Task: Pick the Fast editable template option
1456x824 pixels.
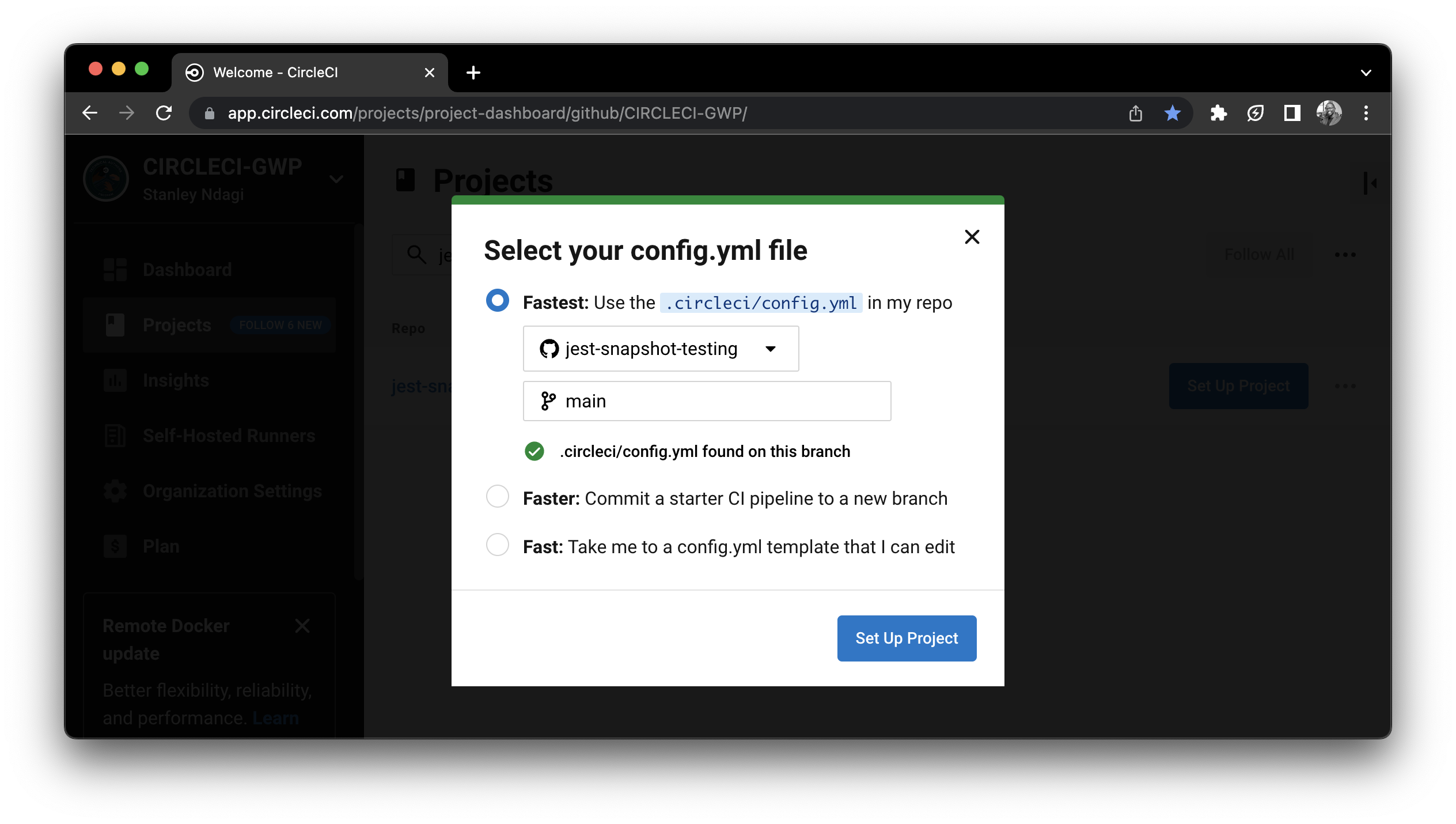Action: 496,545
